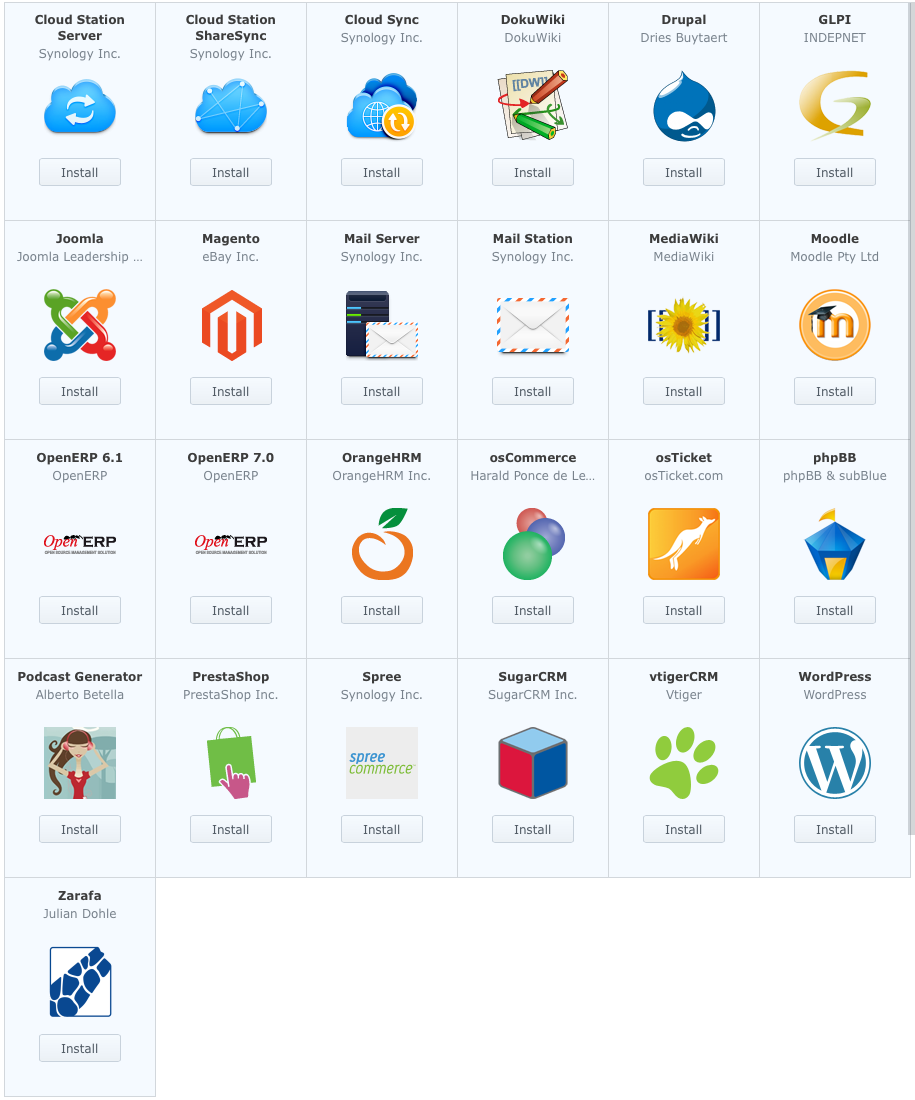The image size is (915, 1100).
Task: Select the Mail Server icon
Action: [x=382, y=325]
